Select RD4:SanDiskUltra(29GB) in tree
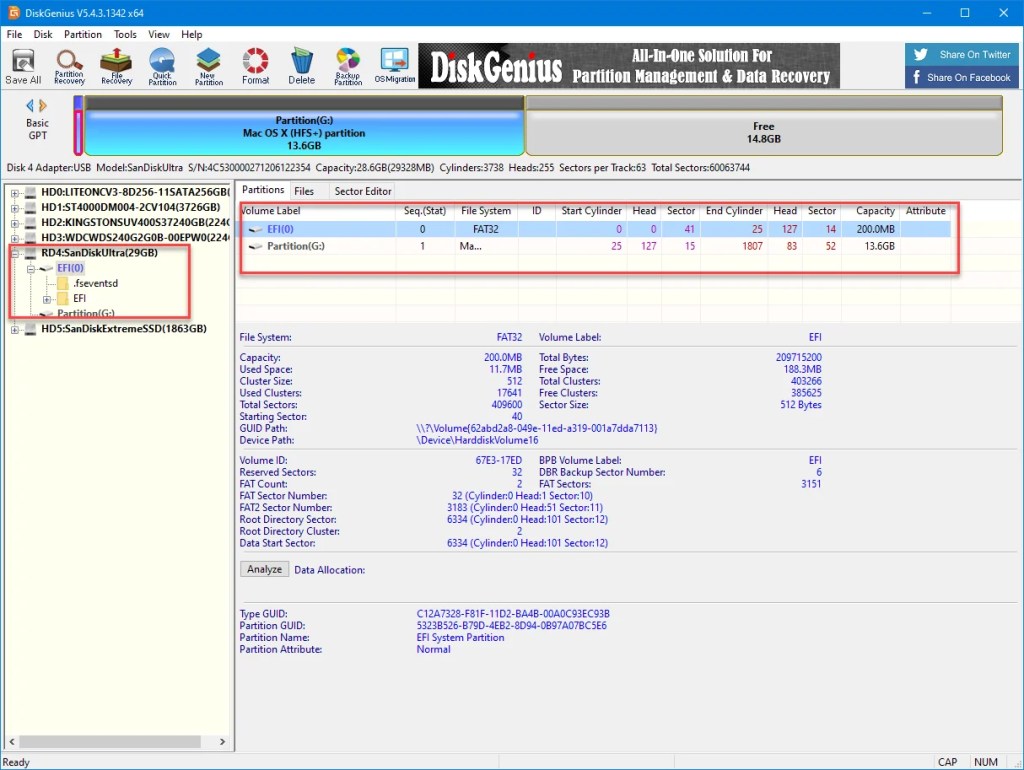This screenshot has width=1024, height=770. tap(99, 253)
